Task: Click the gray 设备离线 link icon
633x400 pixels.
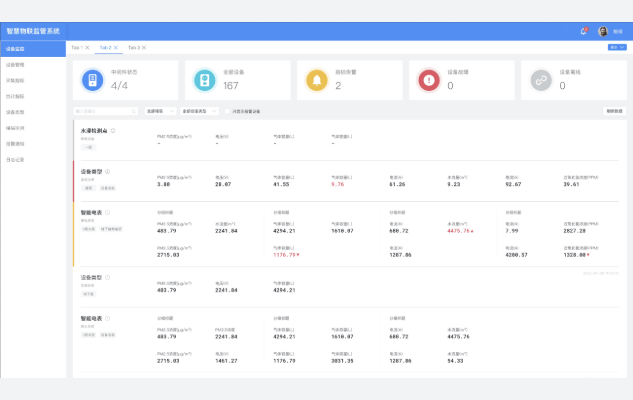Action: click(x=540, y=80)
